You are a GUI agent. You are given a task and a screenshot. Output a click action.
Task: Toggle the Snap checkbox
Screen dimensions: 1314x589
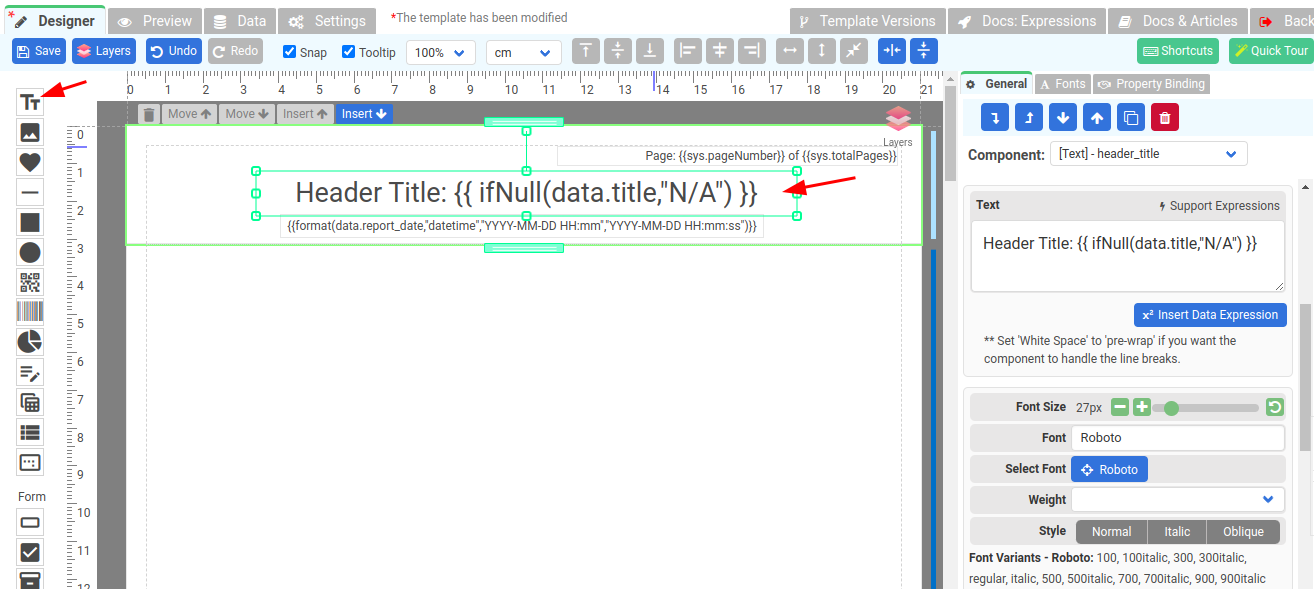(290, 52)
